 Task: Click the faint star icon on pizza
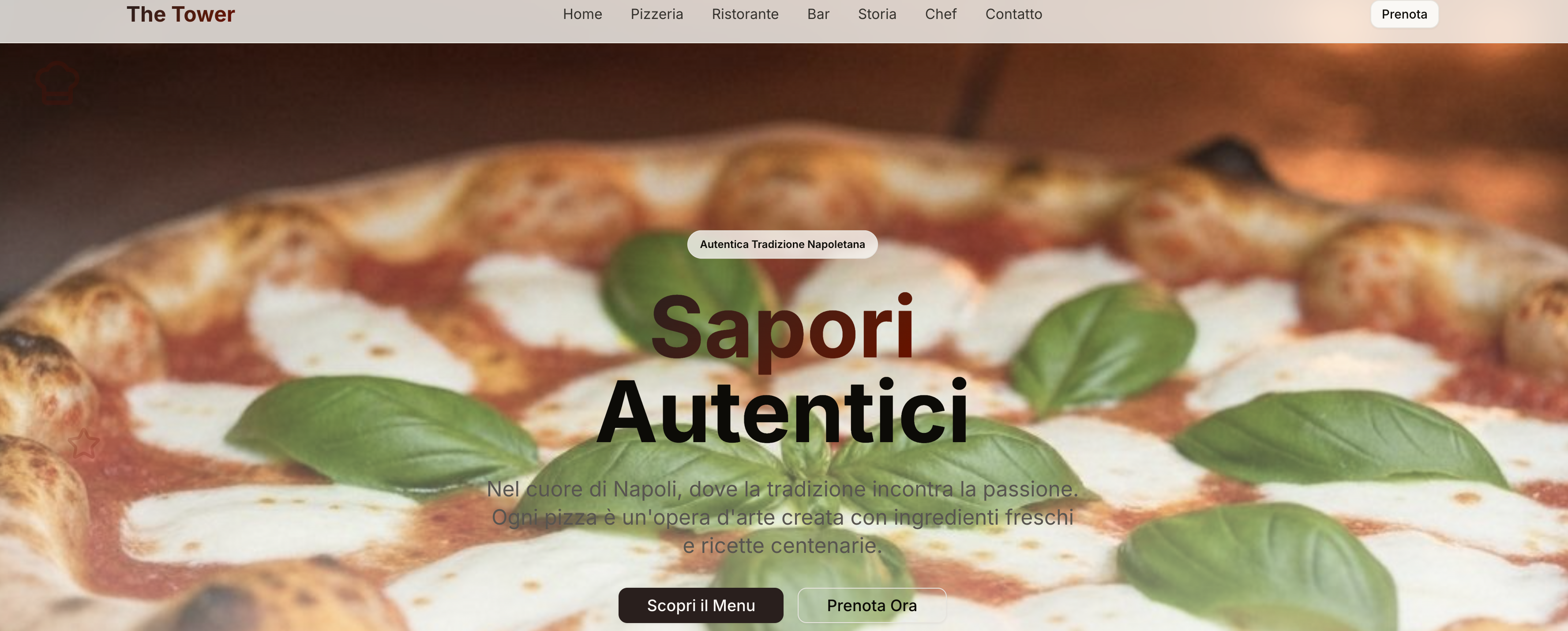83,445
